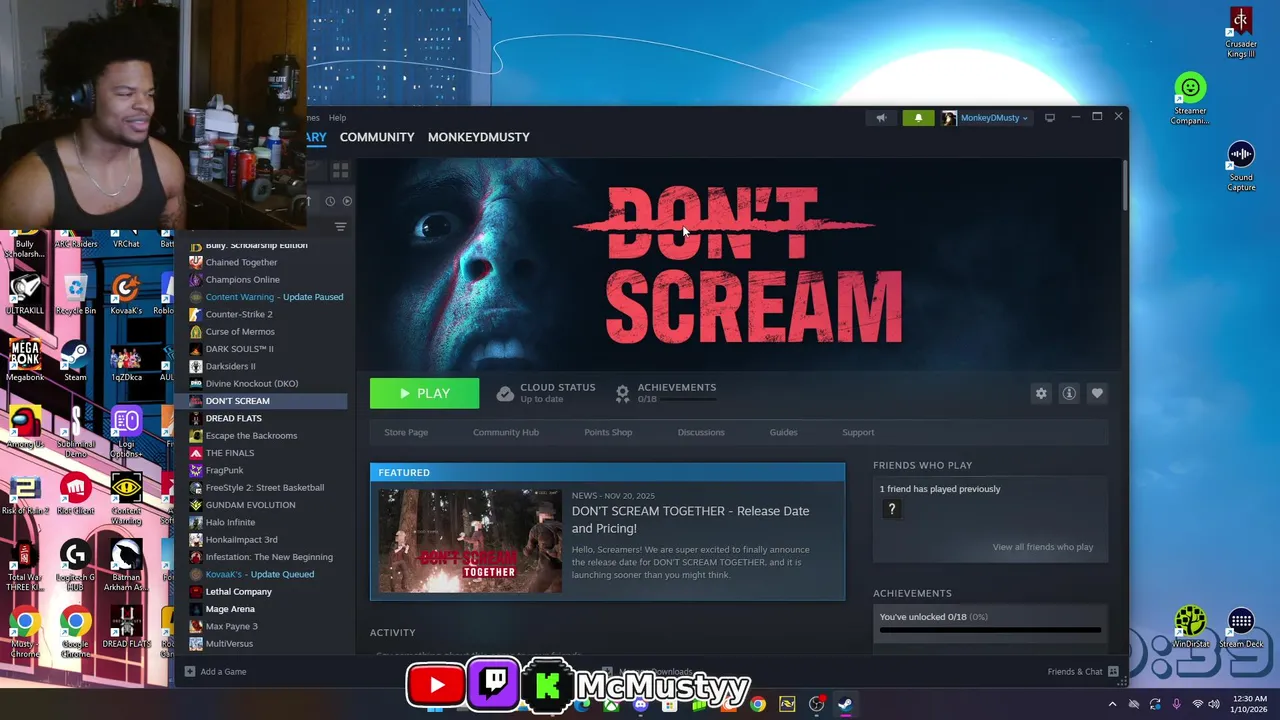1280x720 pixels.
Task: Open the COMMUNITY tab
Action: pos(377,137)
